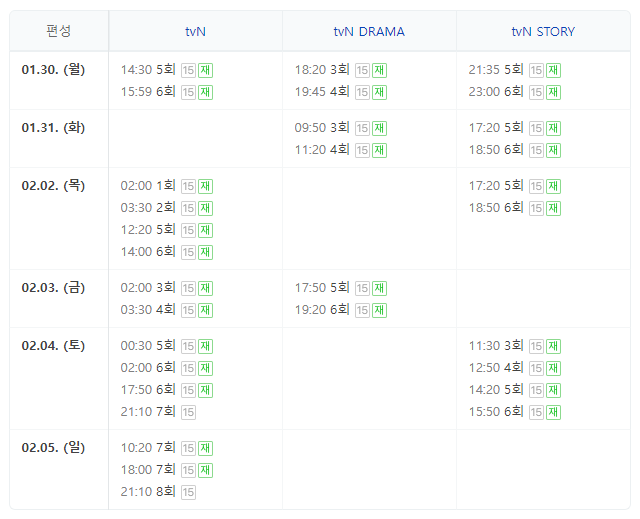Click the 18:20 3회 tvN DRAMA entry
Viewport: 640px width, 519px height.
(322, 70)
